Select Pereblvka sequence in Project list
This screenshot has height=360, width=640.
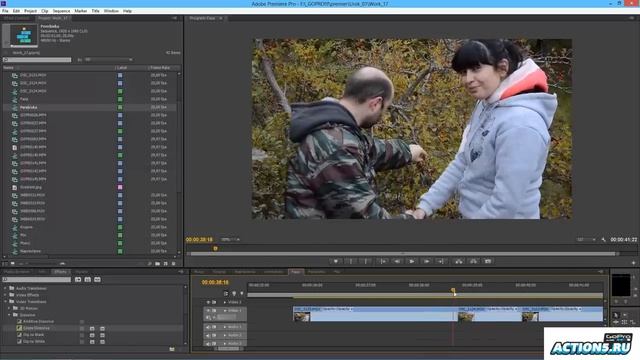pyautogui.click(x=28, y=107)
